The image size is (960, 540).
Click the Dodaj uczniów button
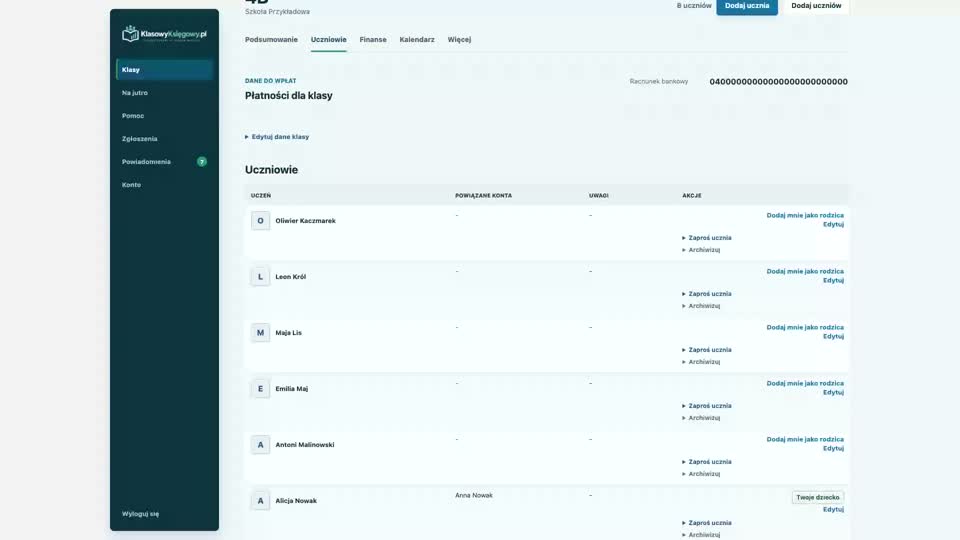816,6
